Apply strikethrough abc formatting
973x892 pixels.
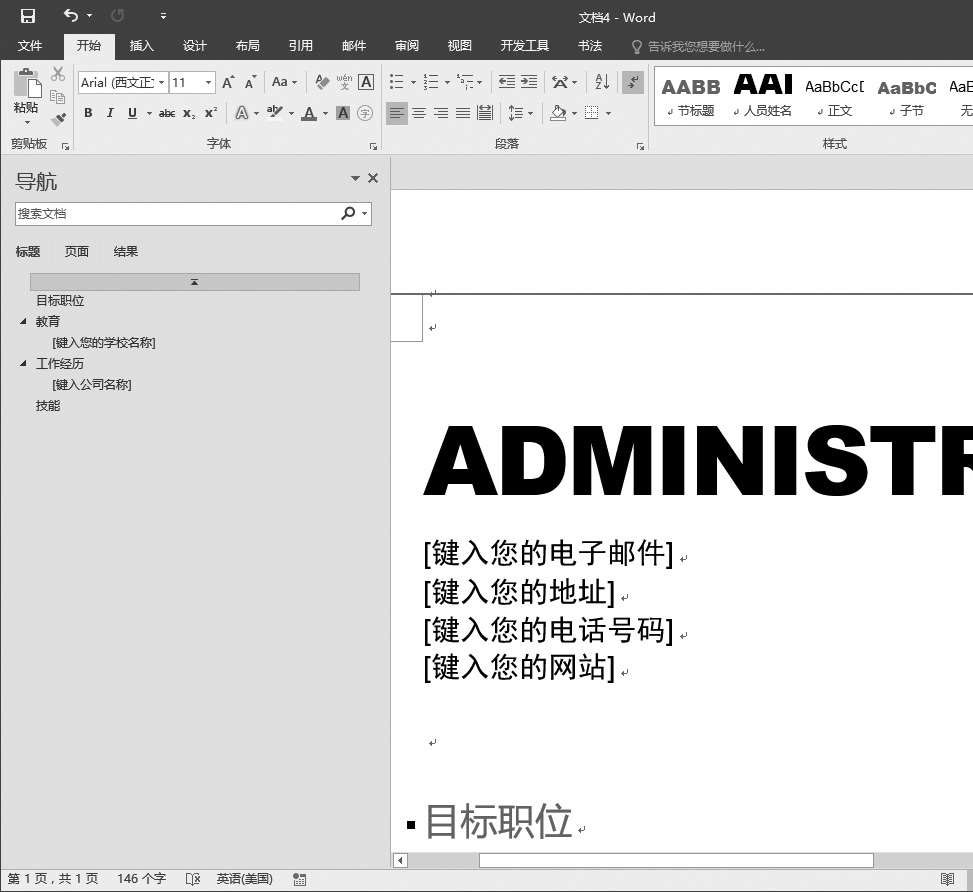(x=167, y=113)
